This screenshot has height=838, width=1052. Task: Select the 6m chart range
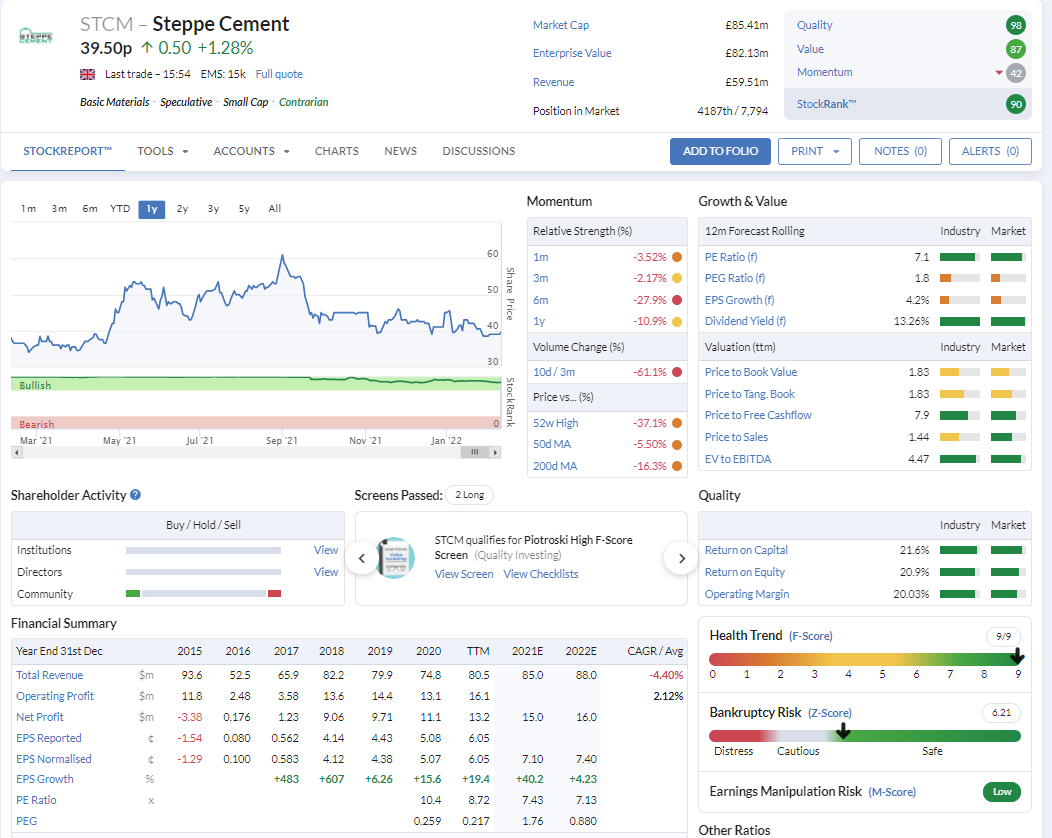90,209
